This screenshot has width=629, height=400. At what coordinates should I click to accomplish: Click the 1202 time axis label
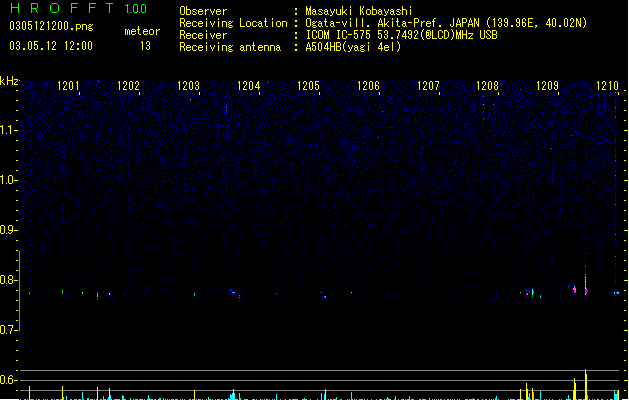[128, 86]
